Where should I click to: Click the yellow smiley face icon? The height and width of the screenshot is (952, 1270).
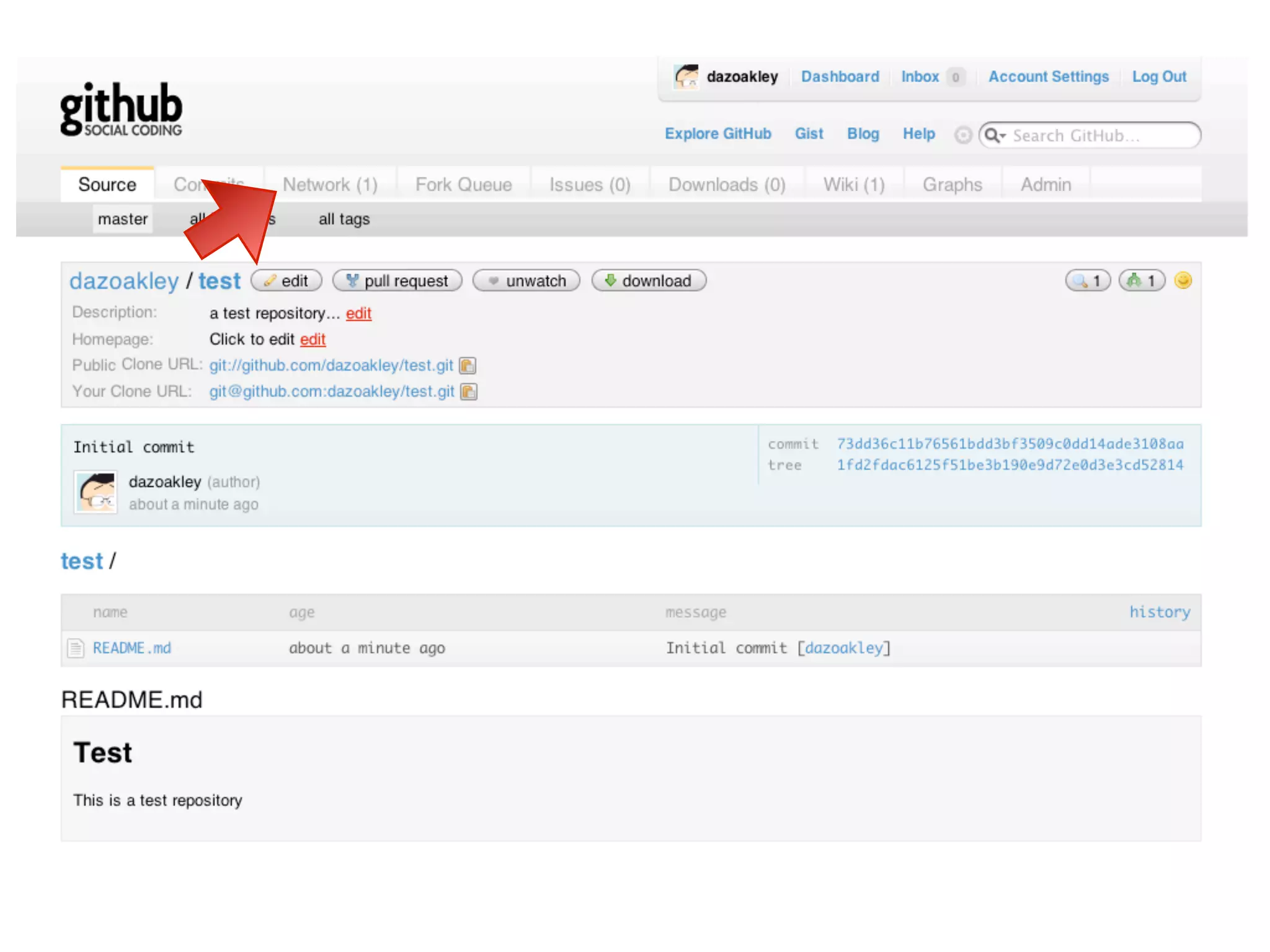[1183, 281]
